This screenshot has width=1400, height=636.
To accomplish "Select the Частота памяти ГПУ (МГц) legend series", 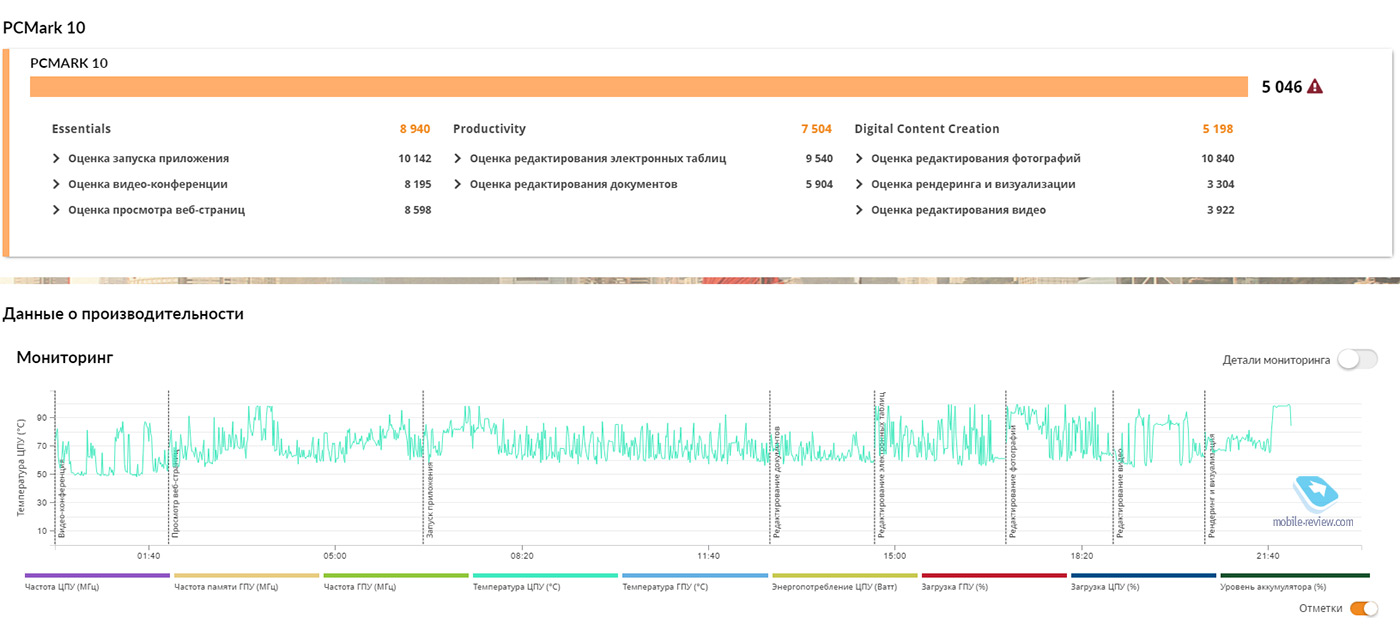I will click(247, 581).
